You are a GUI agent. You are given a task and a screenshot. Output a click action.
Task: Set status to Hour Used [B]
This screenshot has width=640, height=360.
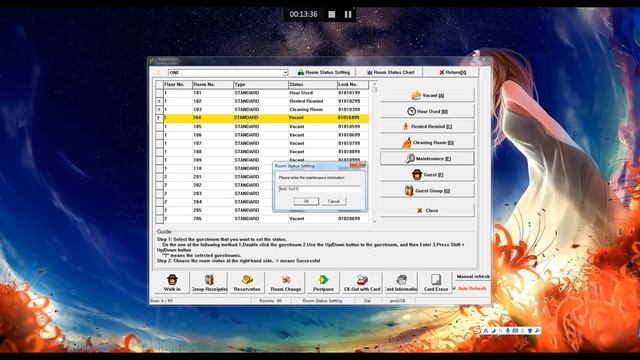[x=427, y=111]
